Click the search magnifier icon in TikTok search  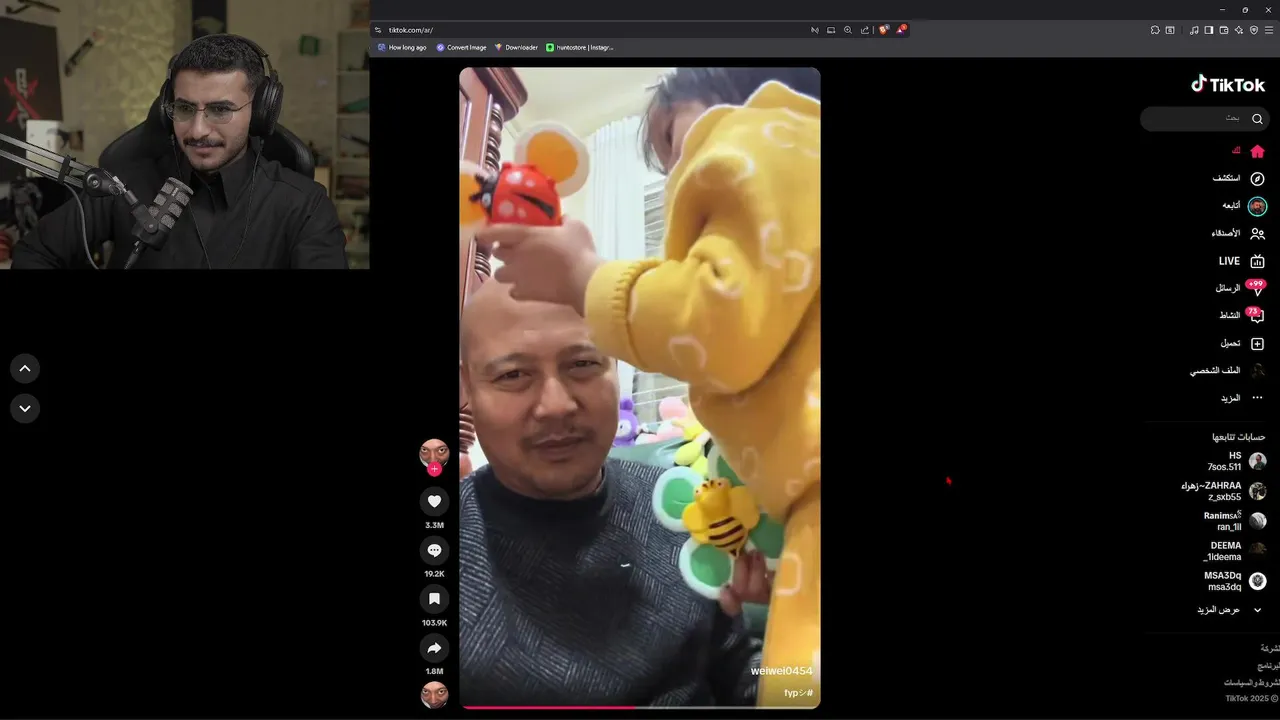pos(1257,119)
